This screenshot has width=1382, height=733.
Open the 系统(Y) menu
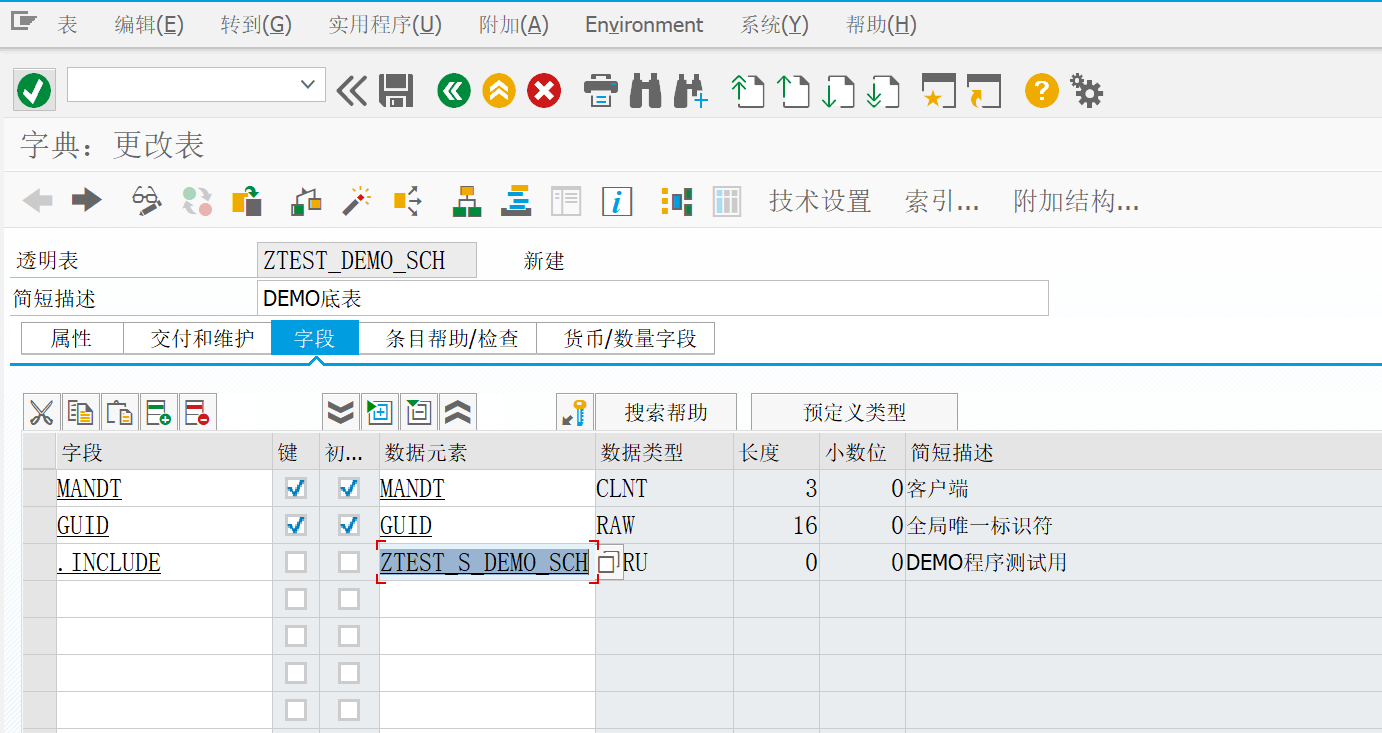coord(775,25)
